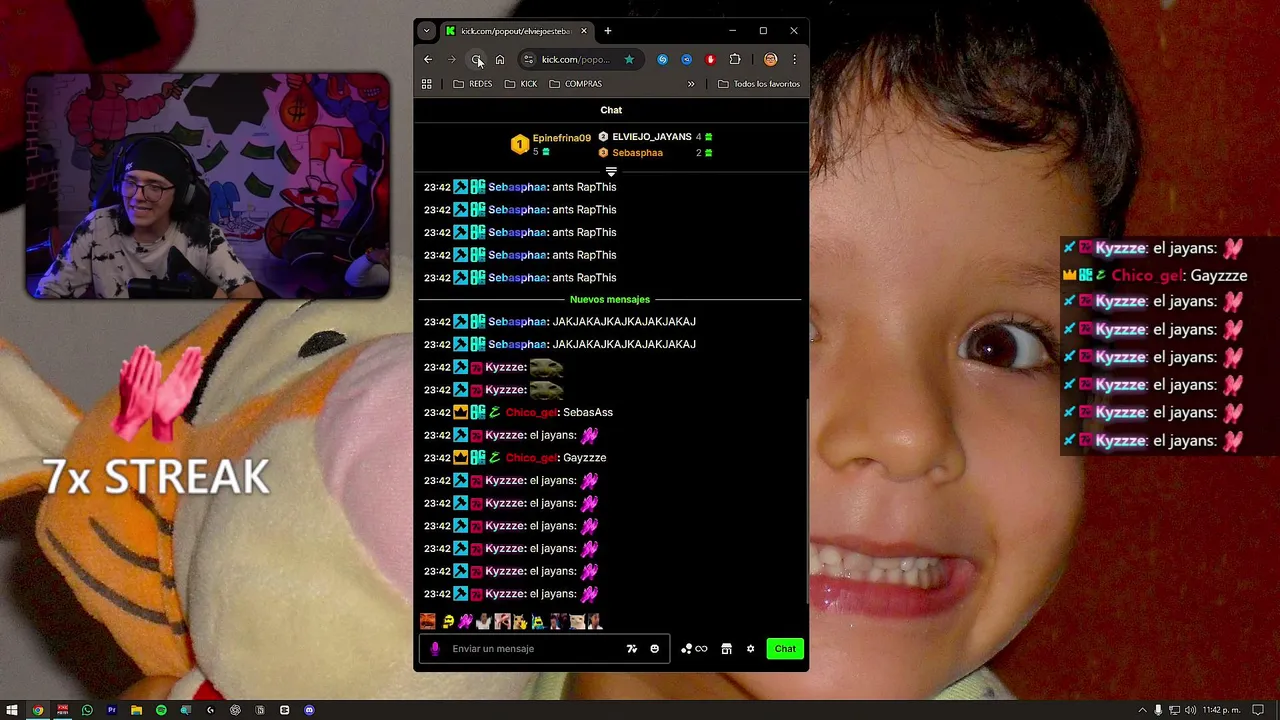The height and width of the screenshot is (720, 1280).
Task: Show hidden system tray icons
Action: [1143, 710]
